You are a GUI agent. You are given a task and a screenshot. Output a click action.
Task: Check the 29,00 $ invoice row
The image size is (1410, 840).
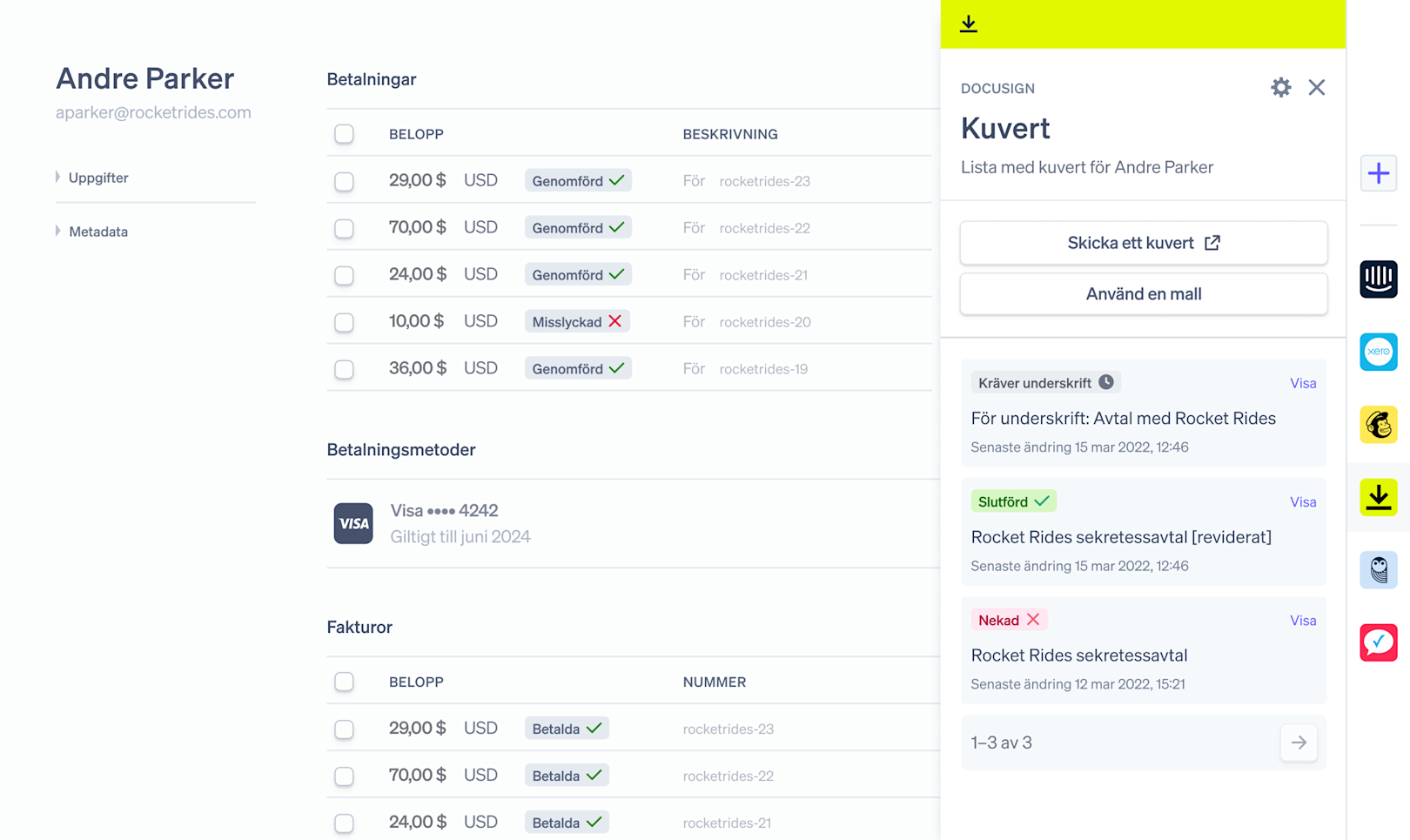coord(344,729)
